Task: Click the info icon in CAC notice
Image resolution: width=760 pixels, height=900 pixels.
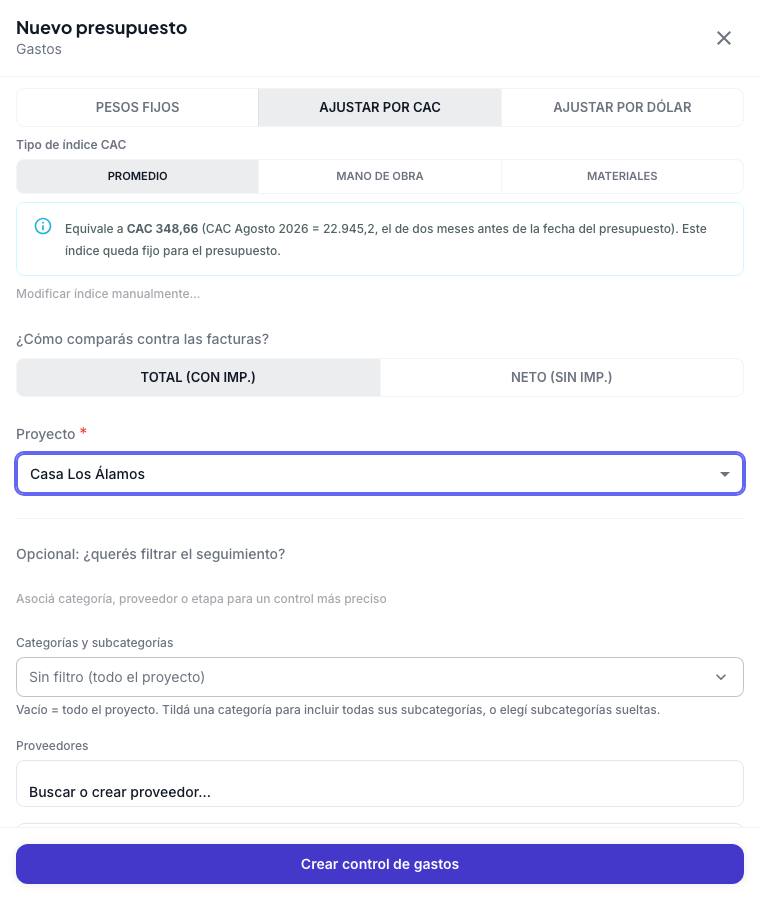Action: click(43, 226)
